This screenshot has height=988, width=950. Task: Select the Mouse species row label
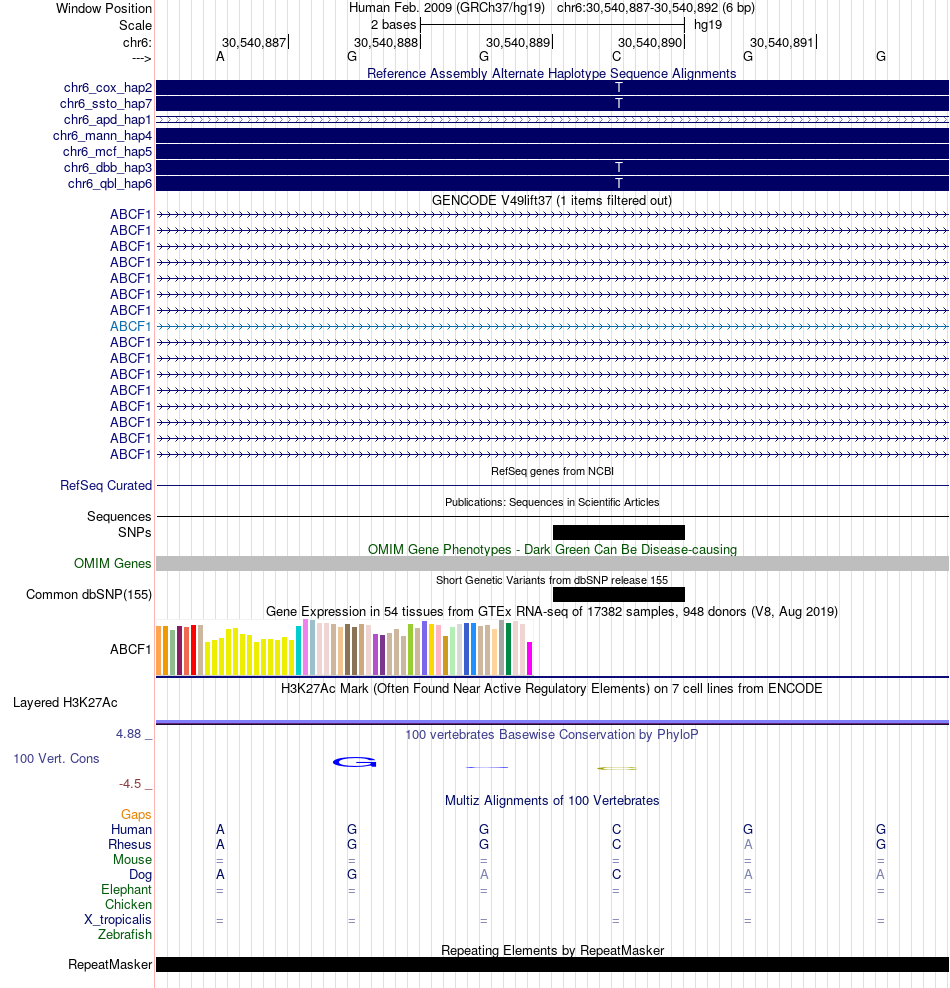(x=132, y=859)
